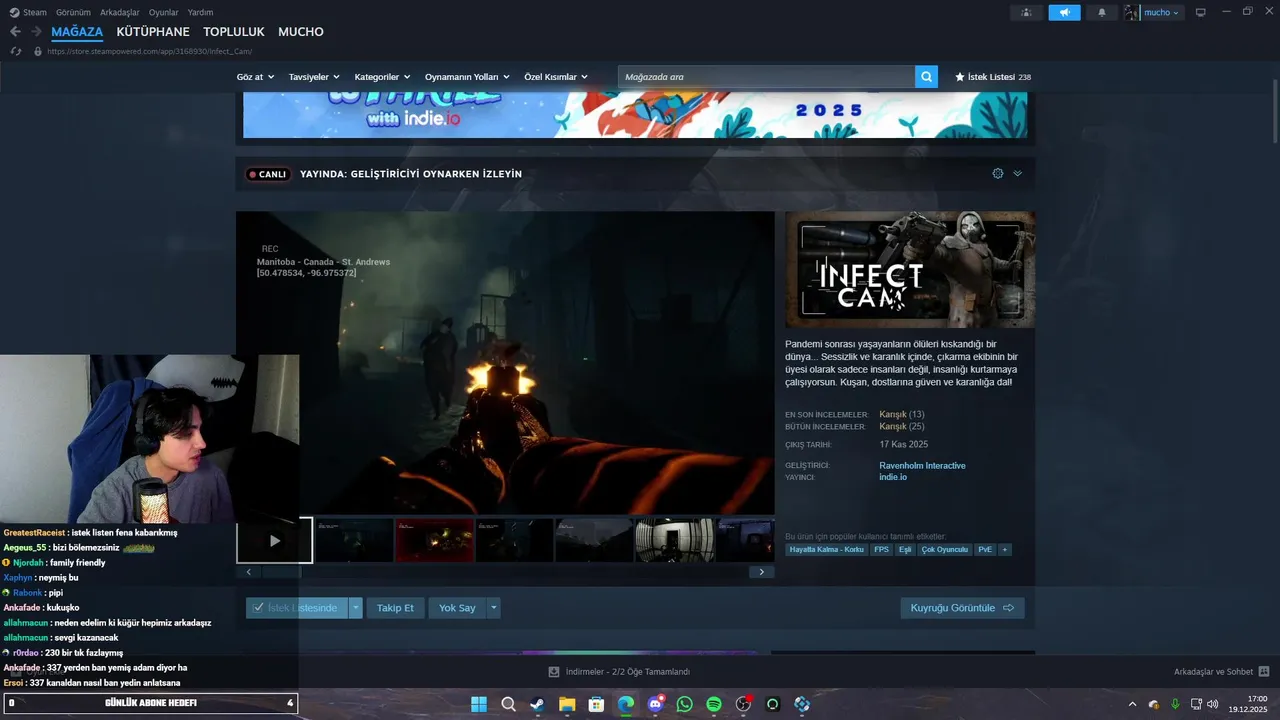Open the Görünüm menu
The image size is (1280, 720).
(73, 12)
